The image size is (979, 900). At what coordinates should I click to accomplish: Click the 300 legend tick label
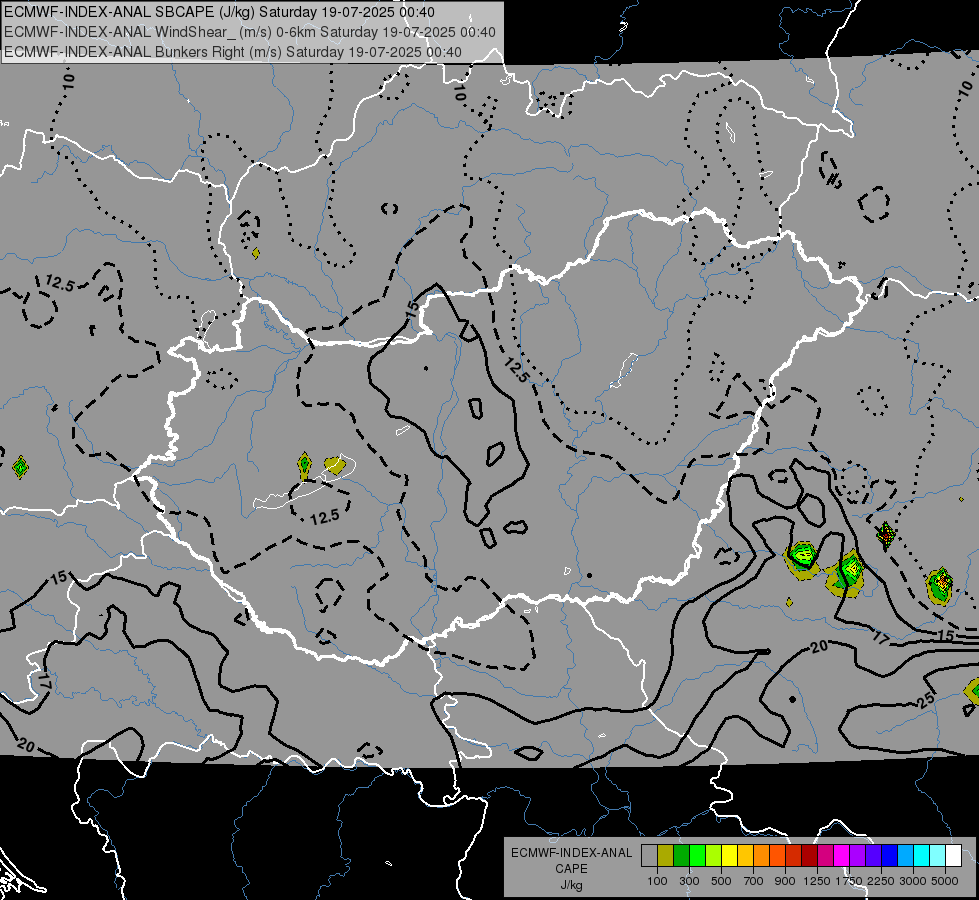[x=689, y=881]
